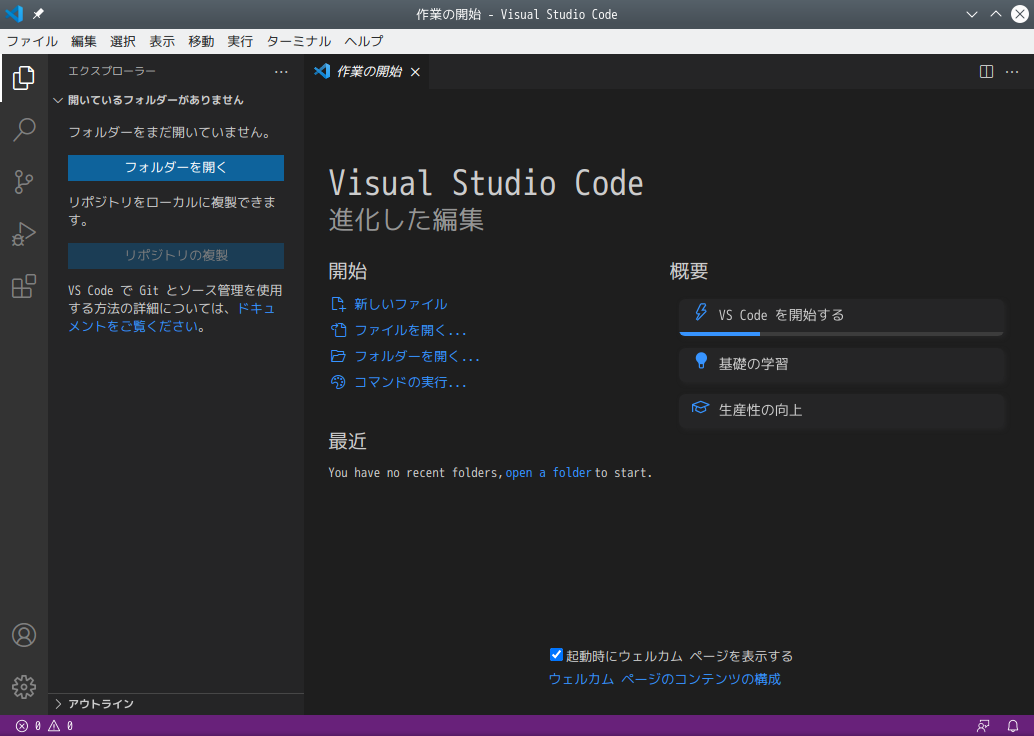Click the リポジトリの複製 button

176,255
